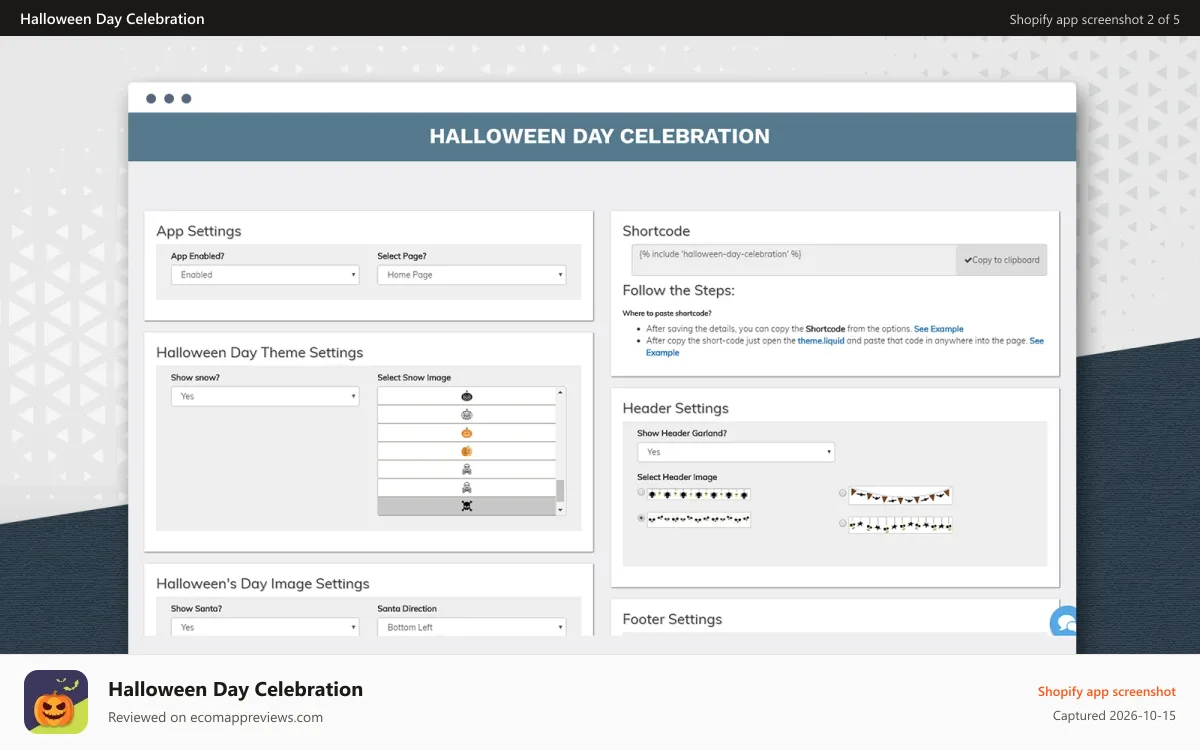Choose the tilted orange pumpkin snow image

point(466,451)
